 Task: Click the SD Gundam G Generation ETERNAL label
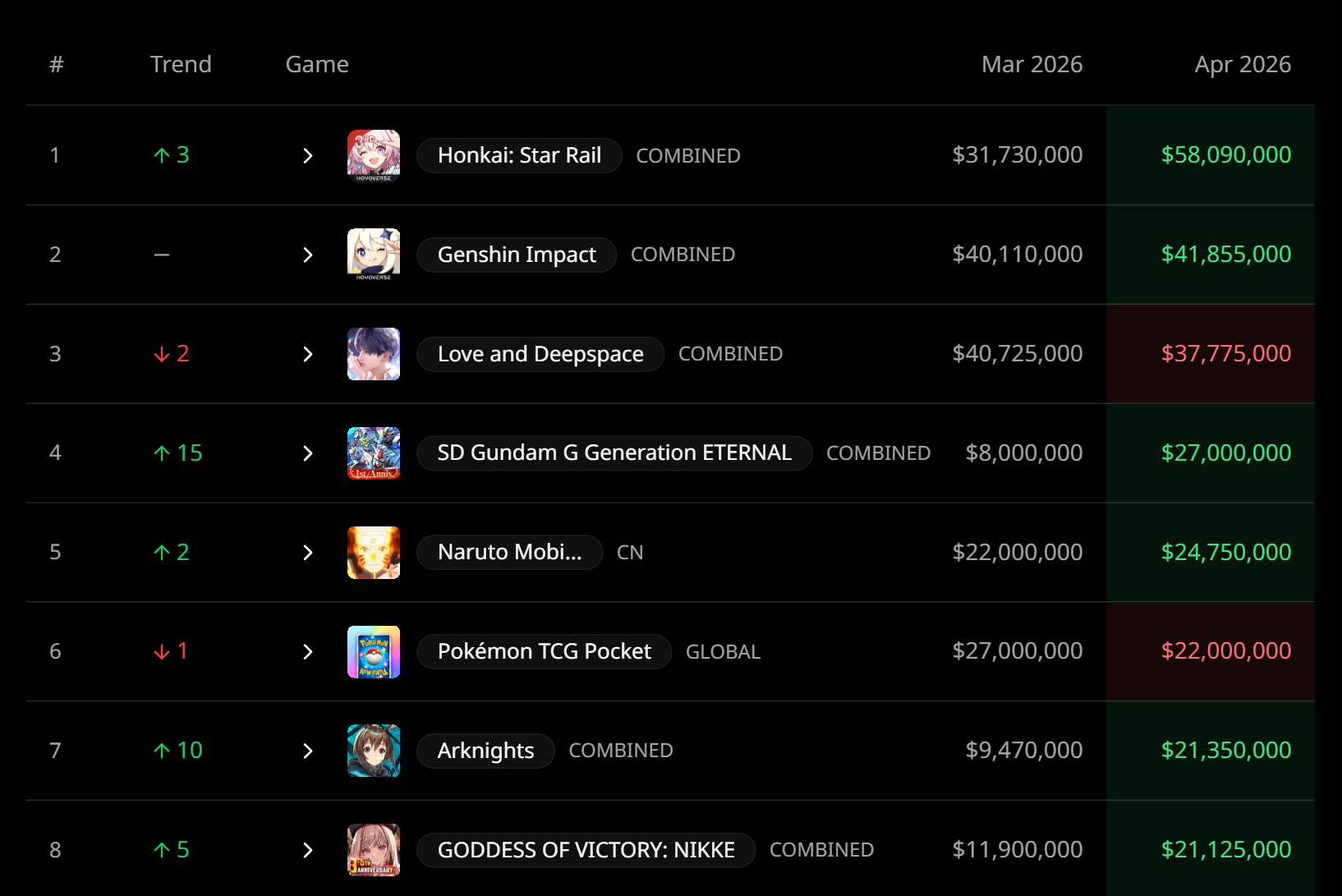(614, 453)
